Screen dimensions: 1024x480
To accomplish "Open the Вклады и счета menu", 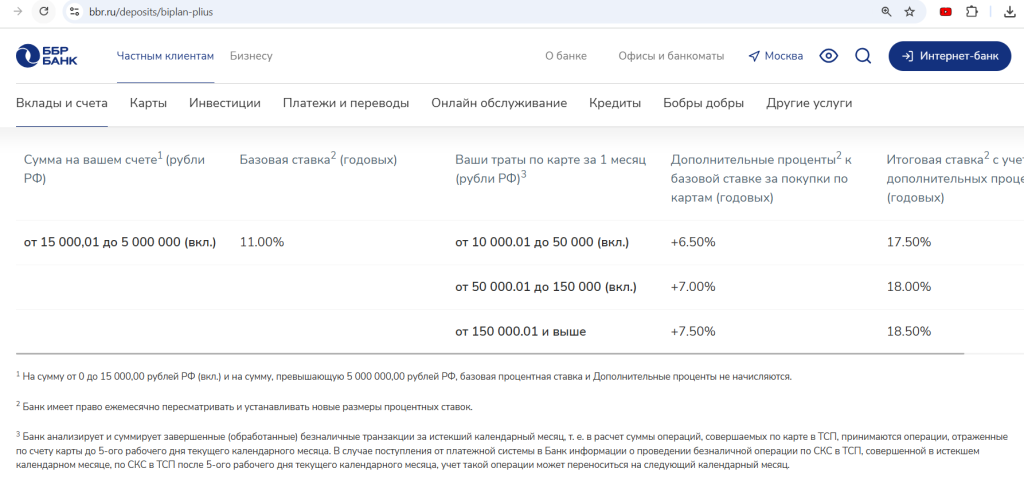I will [62, 103].
